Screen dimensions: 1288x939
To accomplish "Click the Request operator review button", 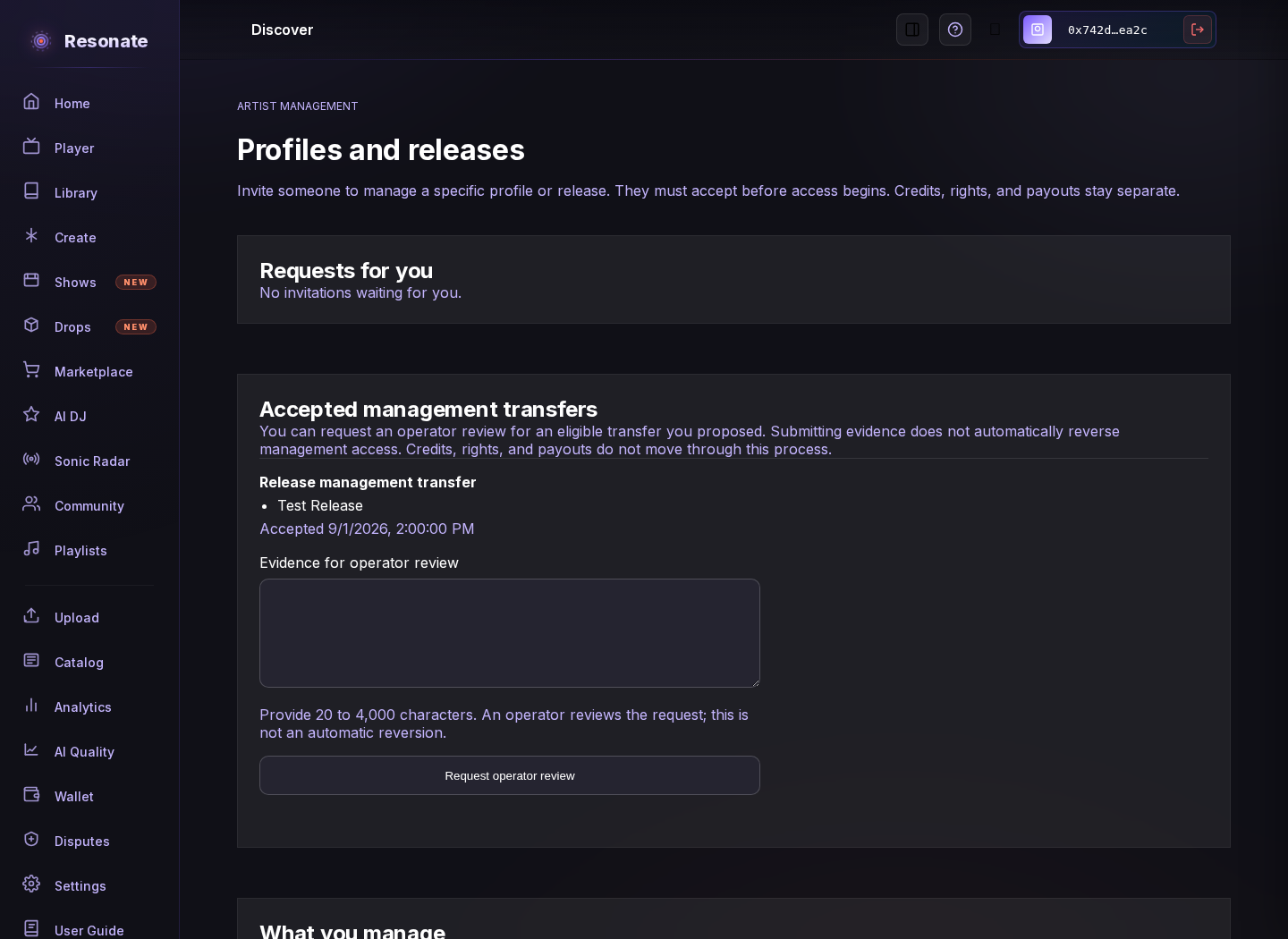I will (x=510, y=775).
